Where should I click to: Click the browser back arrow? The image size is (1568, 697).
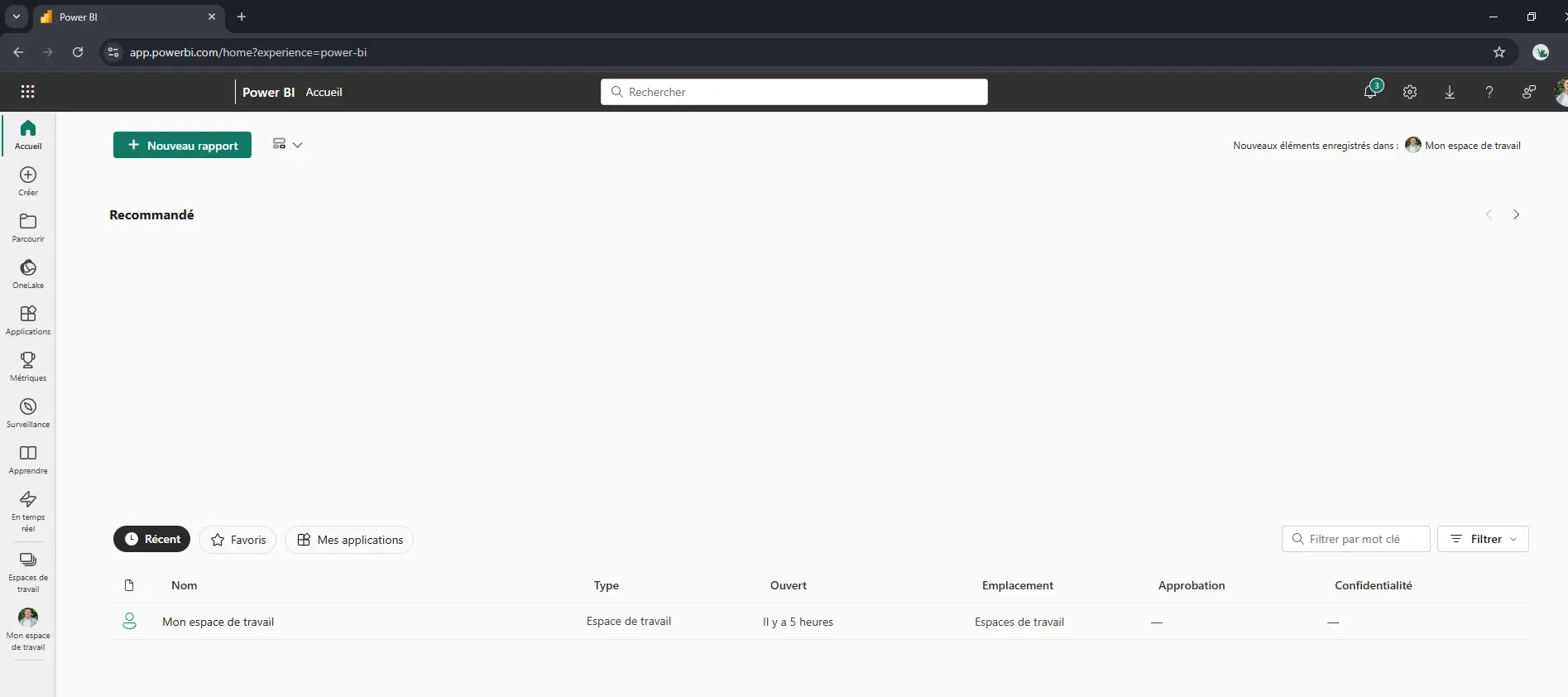click(x=18, y=52)
